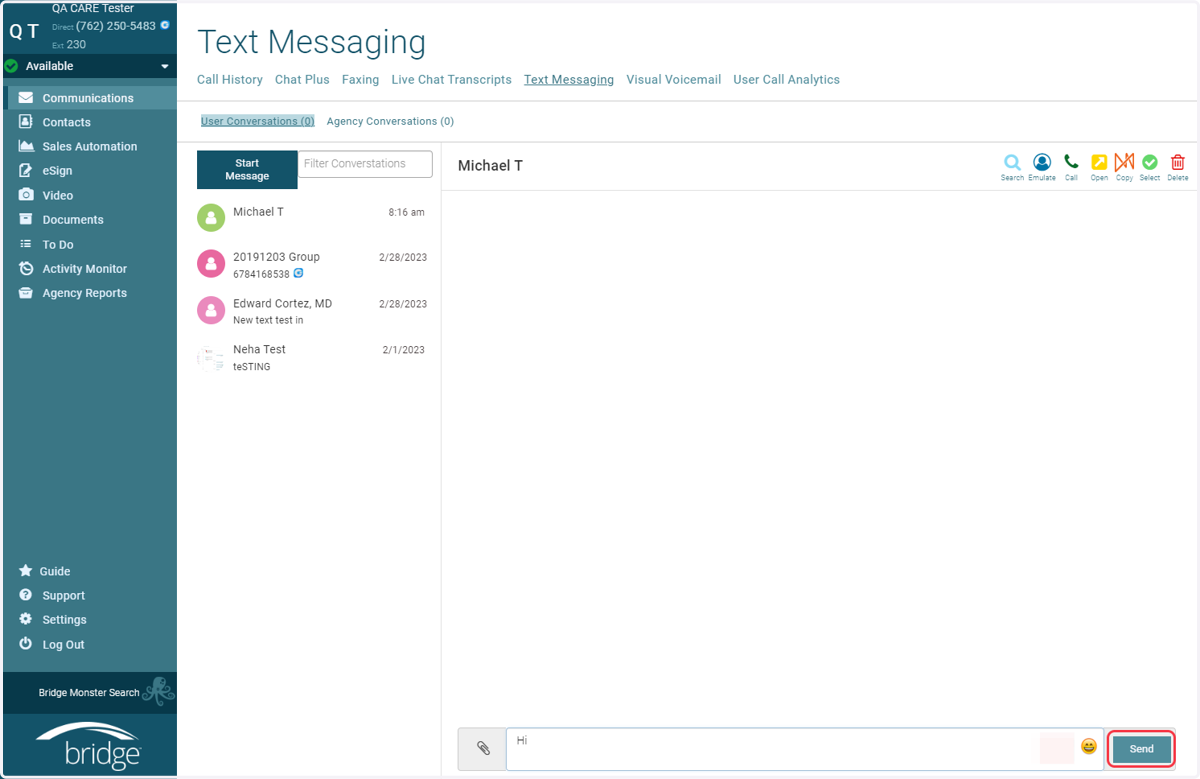Open the Edward Cortez, MD conversation

[312, 311]
